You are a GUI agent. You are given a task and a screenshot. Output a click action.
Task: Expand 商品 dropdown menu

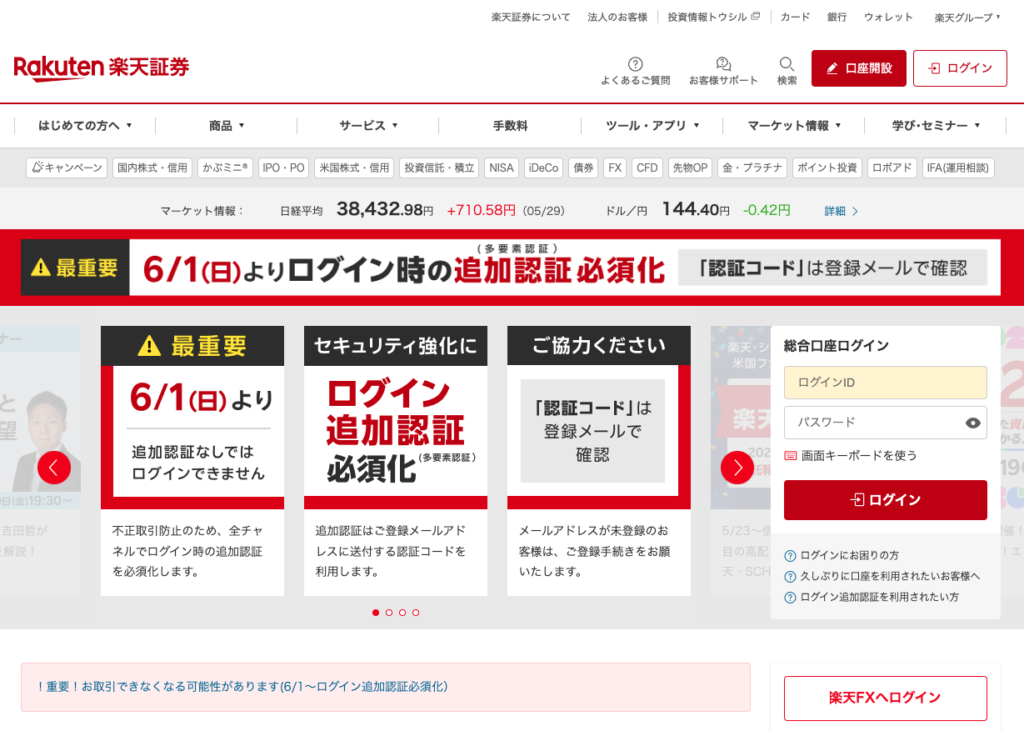(x=226, y=125)
